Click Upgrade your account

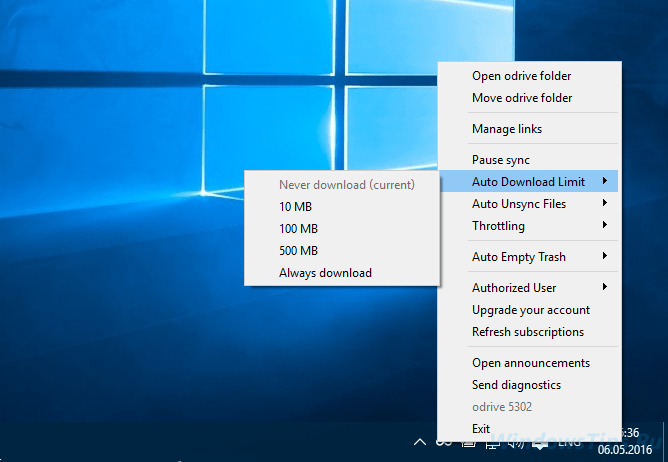(x=528, y=310)
